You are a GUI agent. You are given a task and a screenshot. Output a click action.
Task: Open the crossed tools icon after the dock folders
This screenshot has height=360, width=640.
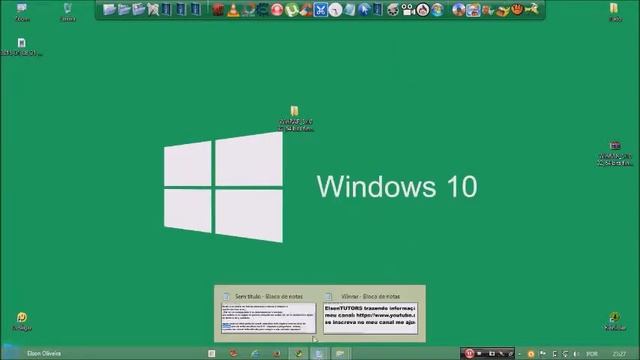(153, 9)
